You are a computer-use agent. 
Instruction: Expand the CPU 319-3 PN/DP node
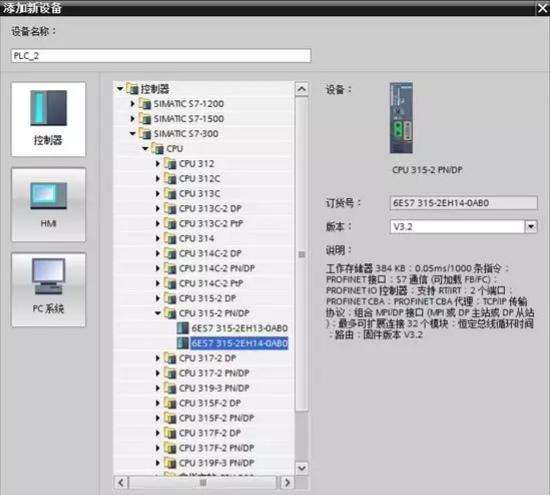pos(158,388)
